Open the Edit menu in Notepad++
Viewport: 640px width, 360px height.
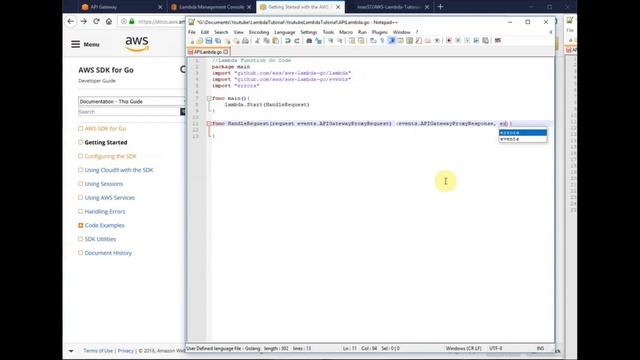coord(205,32)
